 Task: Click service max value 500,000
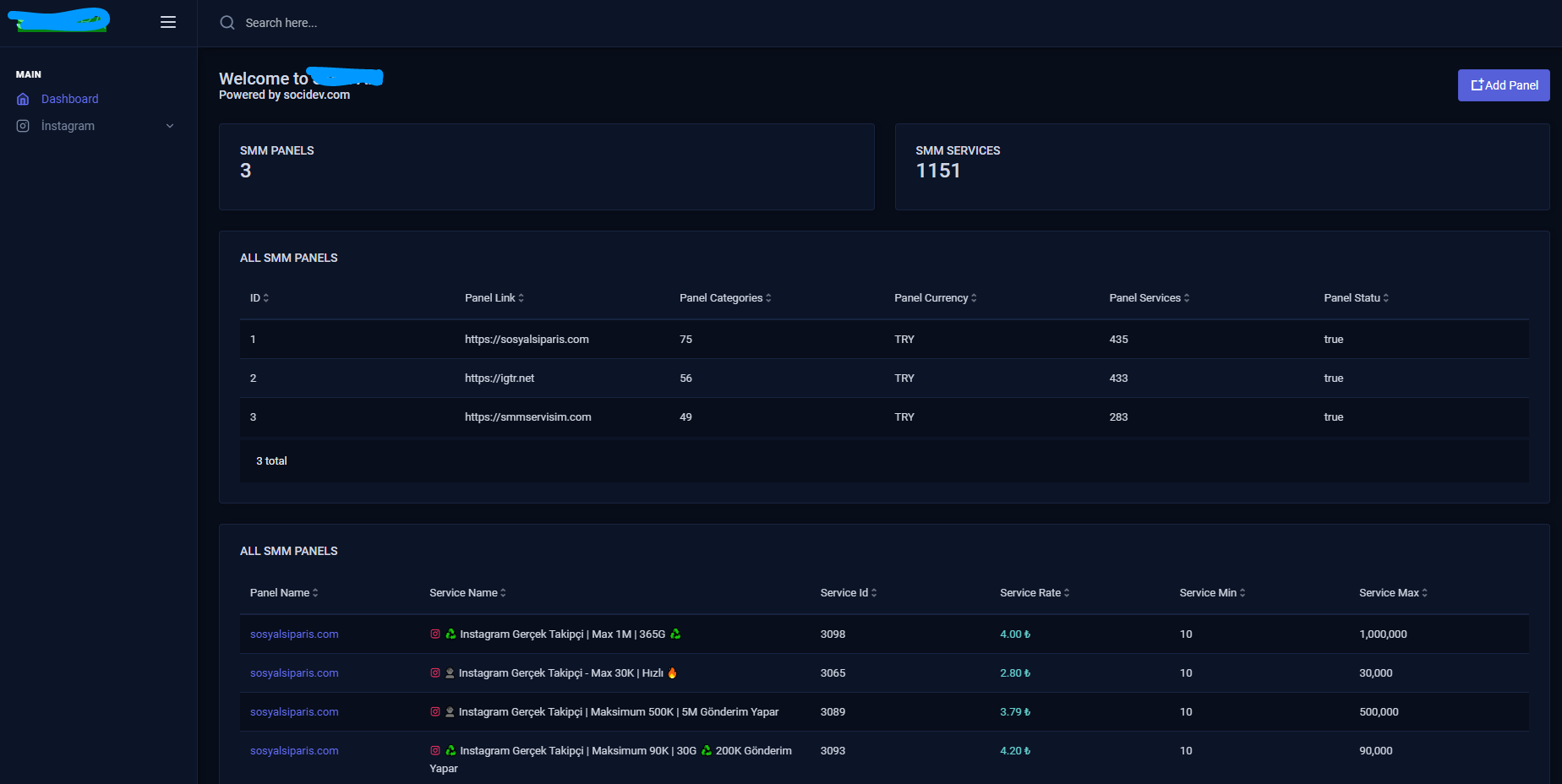pyautogui.click(x=1379, y=711)
